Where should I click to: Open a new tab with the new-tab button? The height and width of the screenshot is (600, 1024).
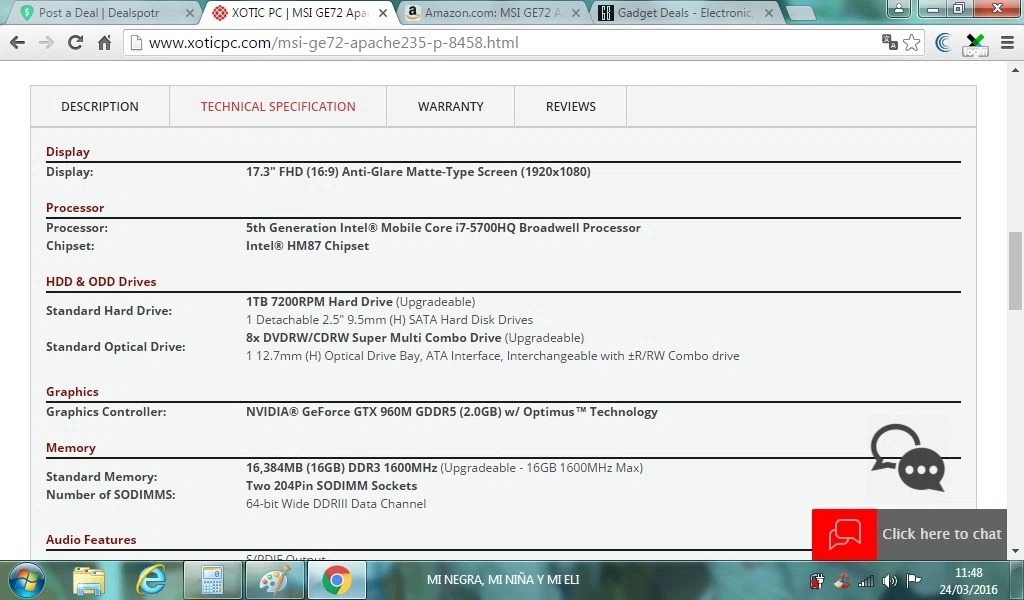click(801, 13)
